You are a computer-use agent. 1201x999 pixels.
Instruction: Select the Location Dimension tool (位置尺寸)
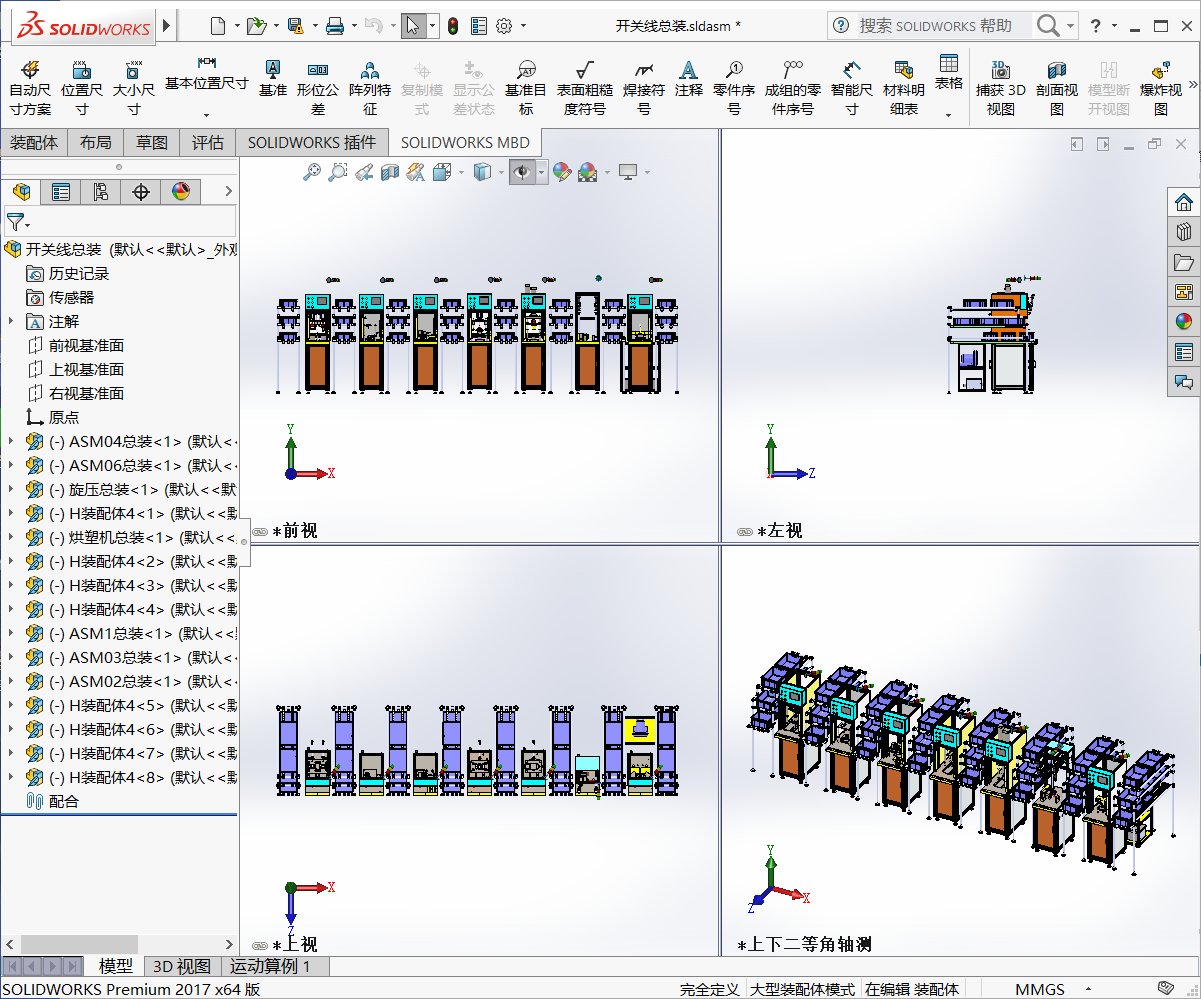click(81, 87)
